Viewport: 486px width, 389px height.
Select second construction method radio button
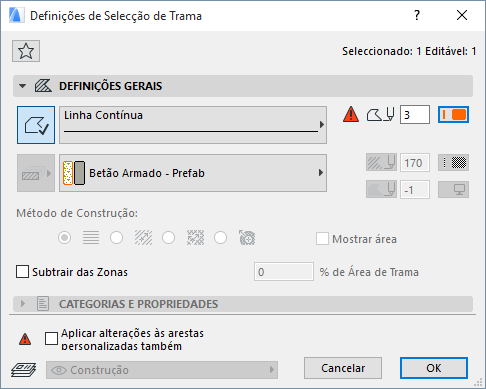[116, 238]
